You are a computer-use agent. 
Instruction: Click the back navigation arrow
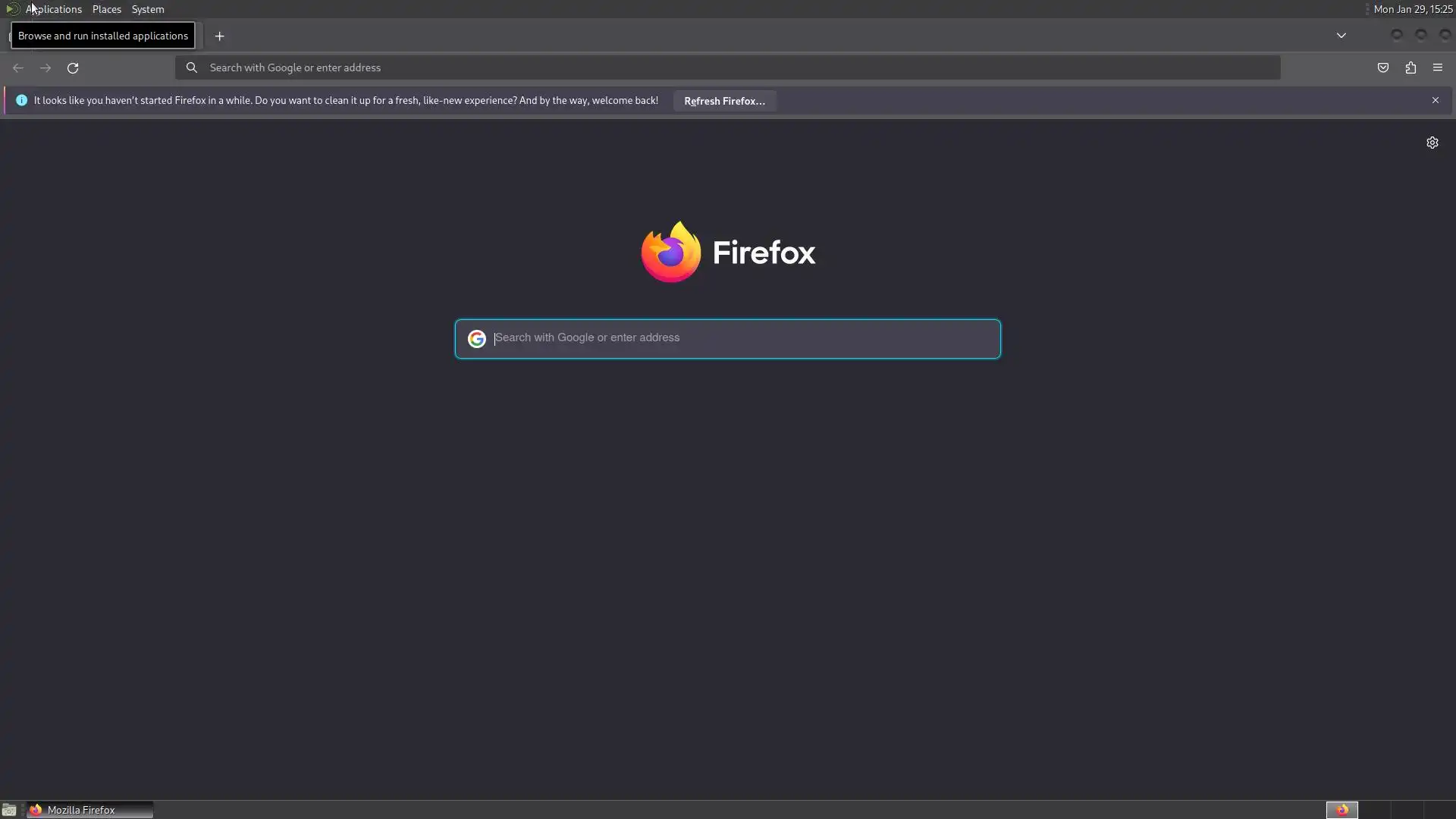pos(18,68)
